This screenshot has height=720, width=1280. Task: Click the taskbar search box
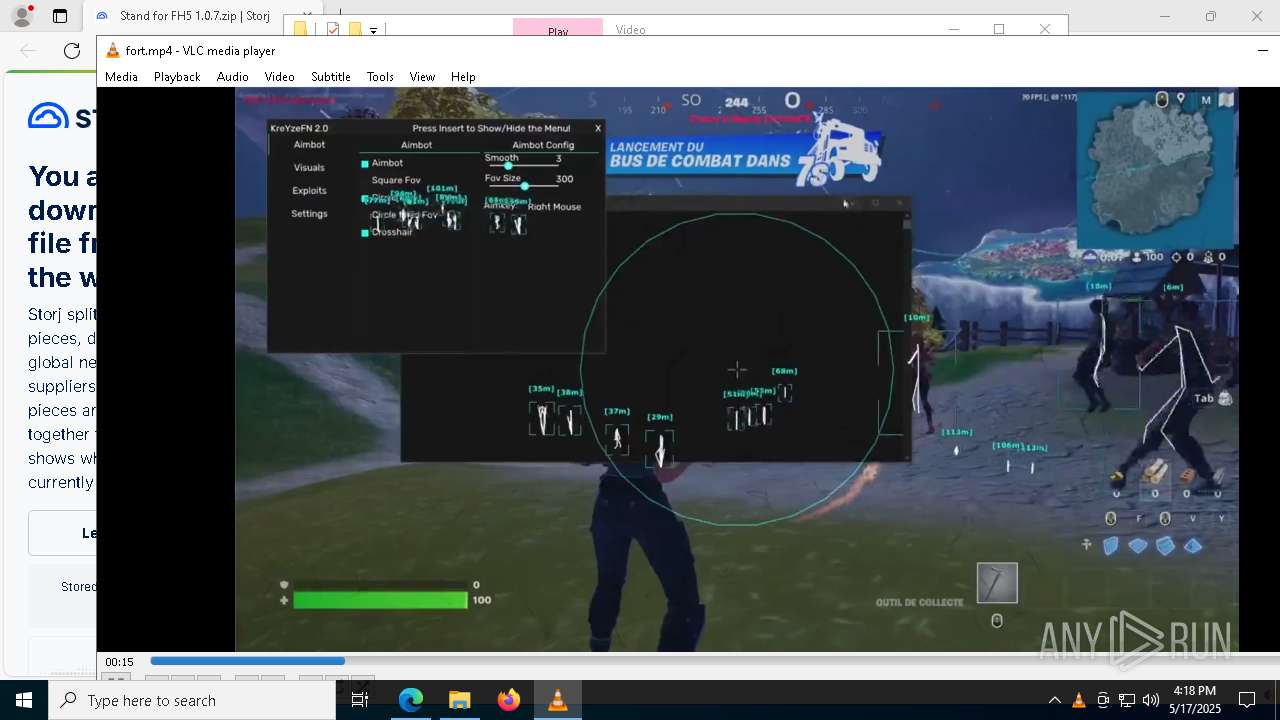point(192,700)
